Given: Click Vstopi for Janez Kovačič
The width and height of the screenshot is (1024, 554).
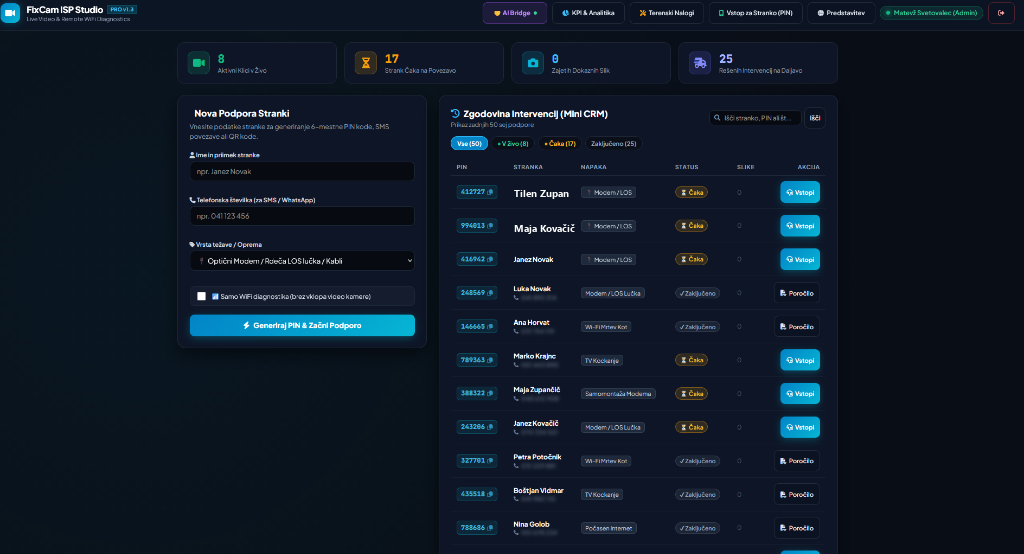Looking at the screenshot, I should [x=800, y=427].
